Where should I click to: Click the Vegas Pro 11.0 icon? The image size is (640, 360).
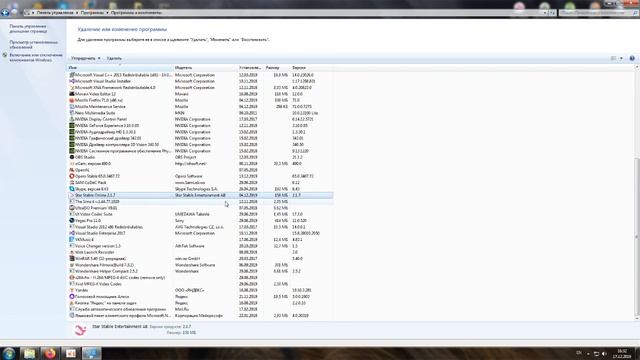pos(72,220)
